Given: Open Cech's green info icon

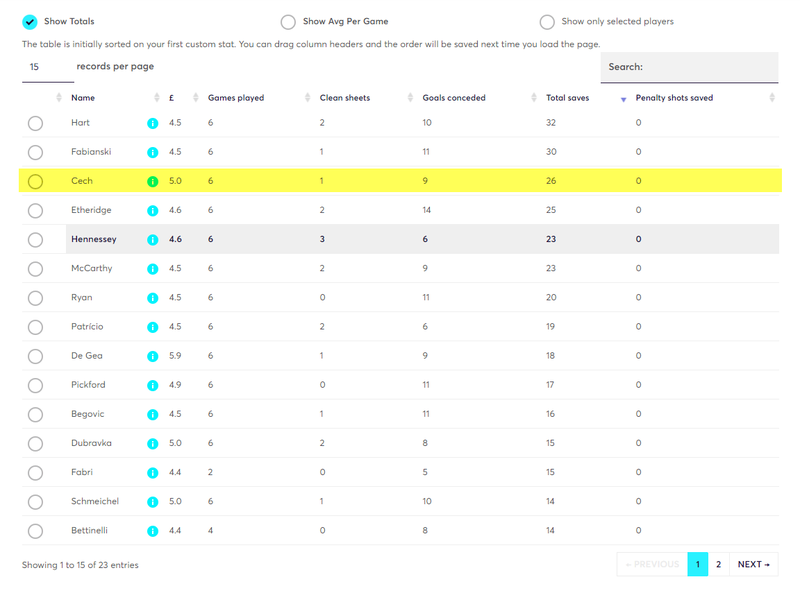Looking at the screenshot, I should click(x=153, y=181).
